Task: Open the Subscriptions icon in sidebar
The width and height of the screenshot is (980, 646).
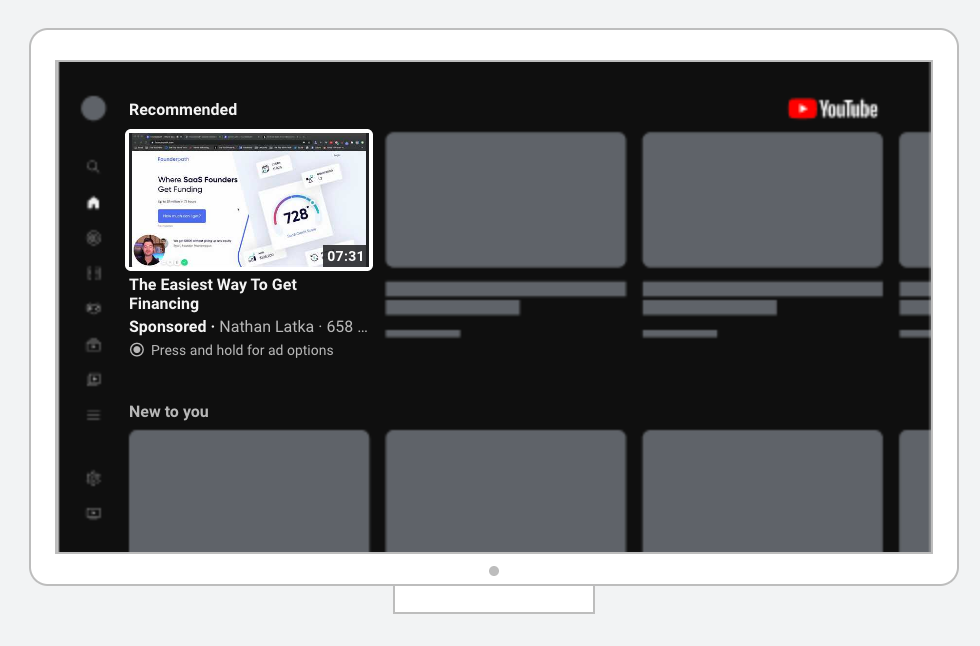Action: coord(93,345)
